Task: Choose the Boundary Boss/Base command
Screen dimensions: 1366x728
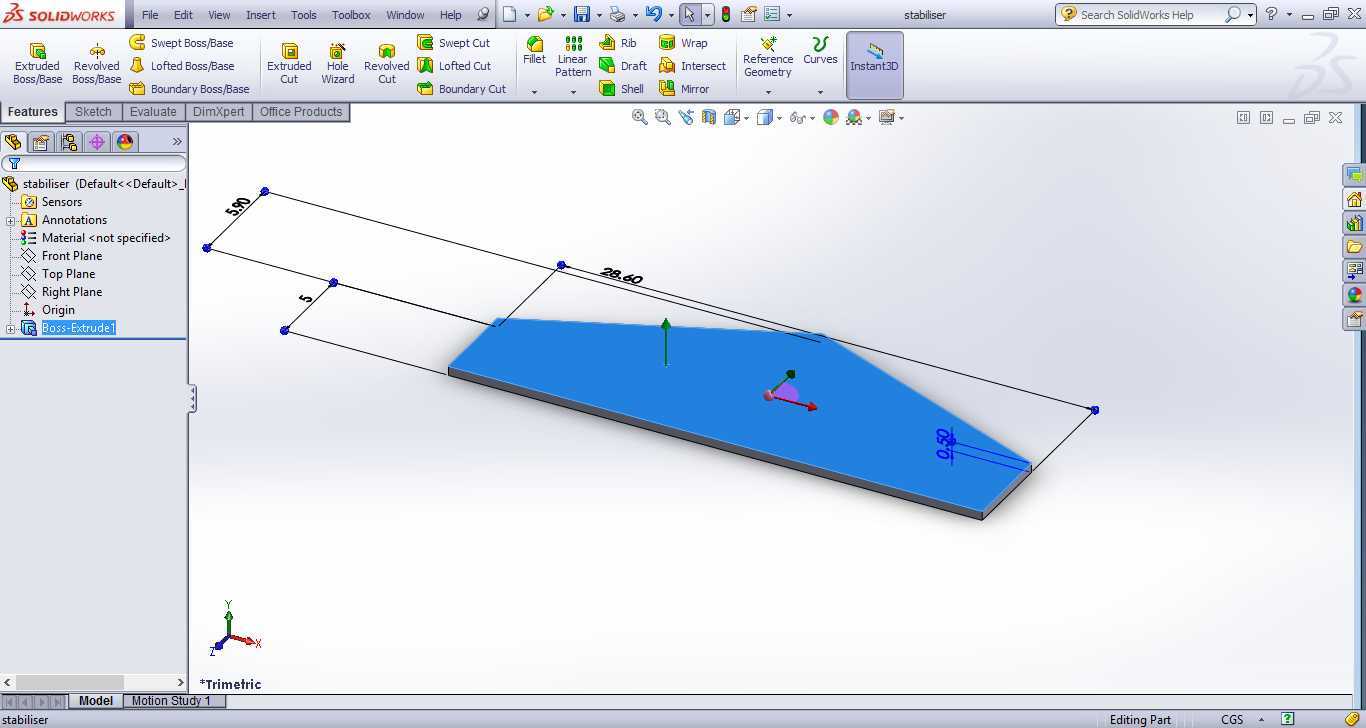Action: click(189, 89)
